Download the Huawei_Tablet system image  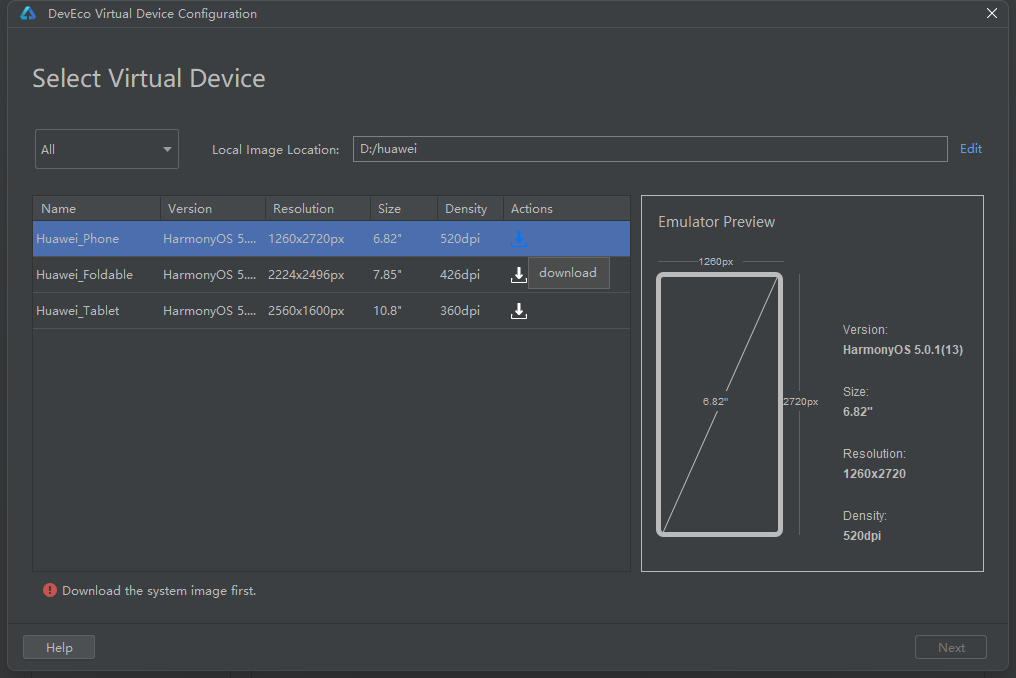click(x=518, y=311)
